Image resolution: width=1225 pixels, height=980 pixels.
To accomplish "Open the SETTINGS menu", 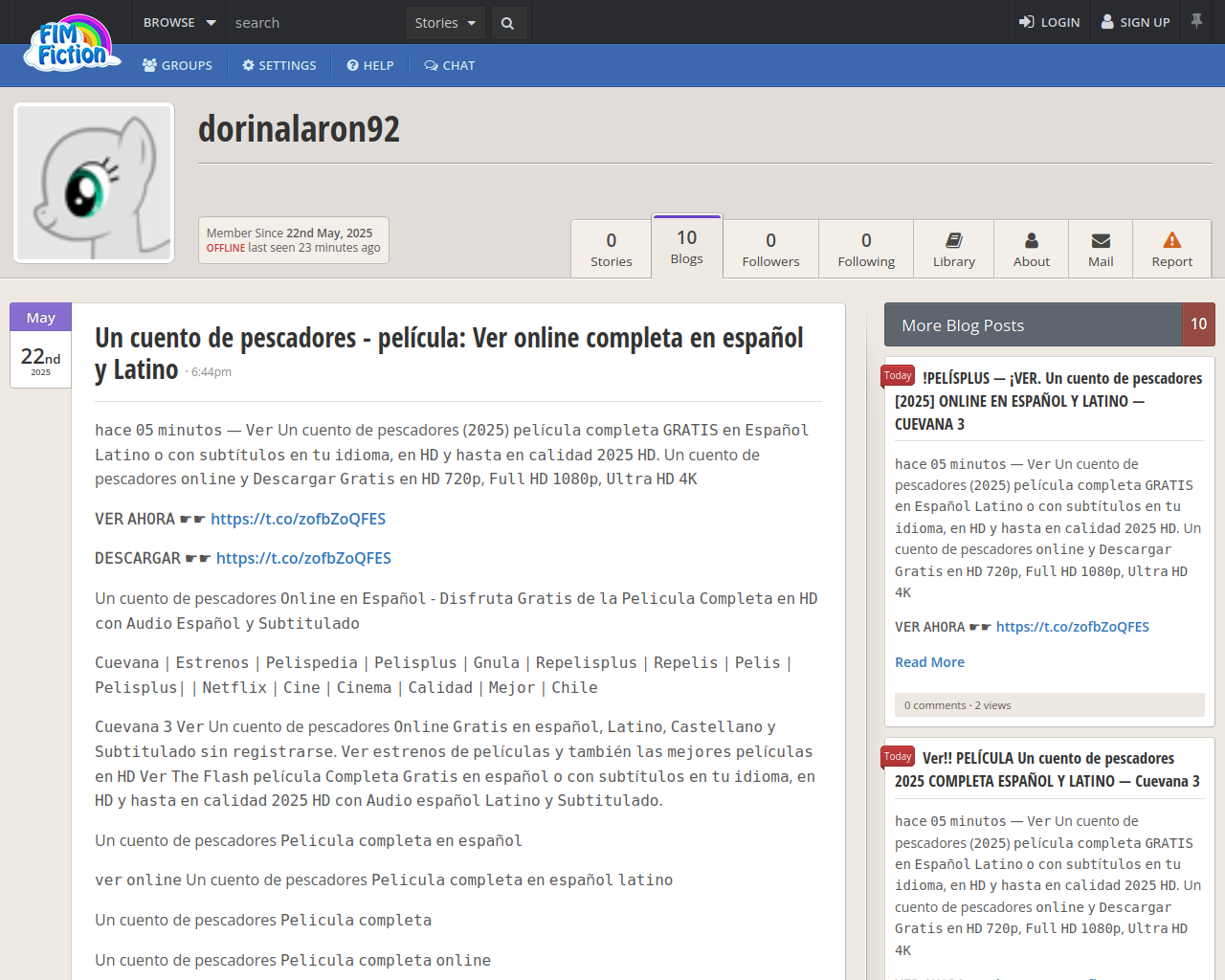I will [x=278, y=65].
